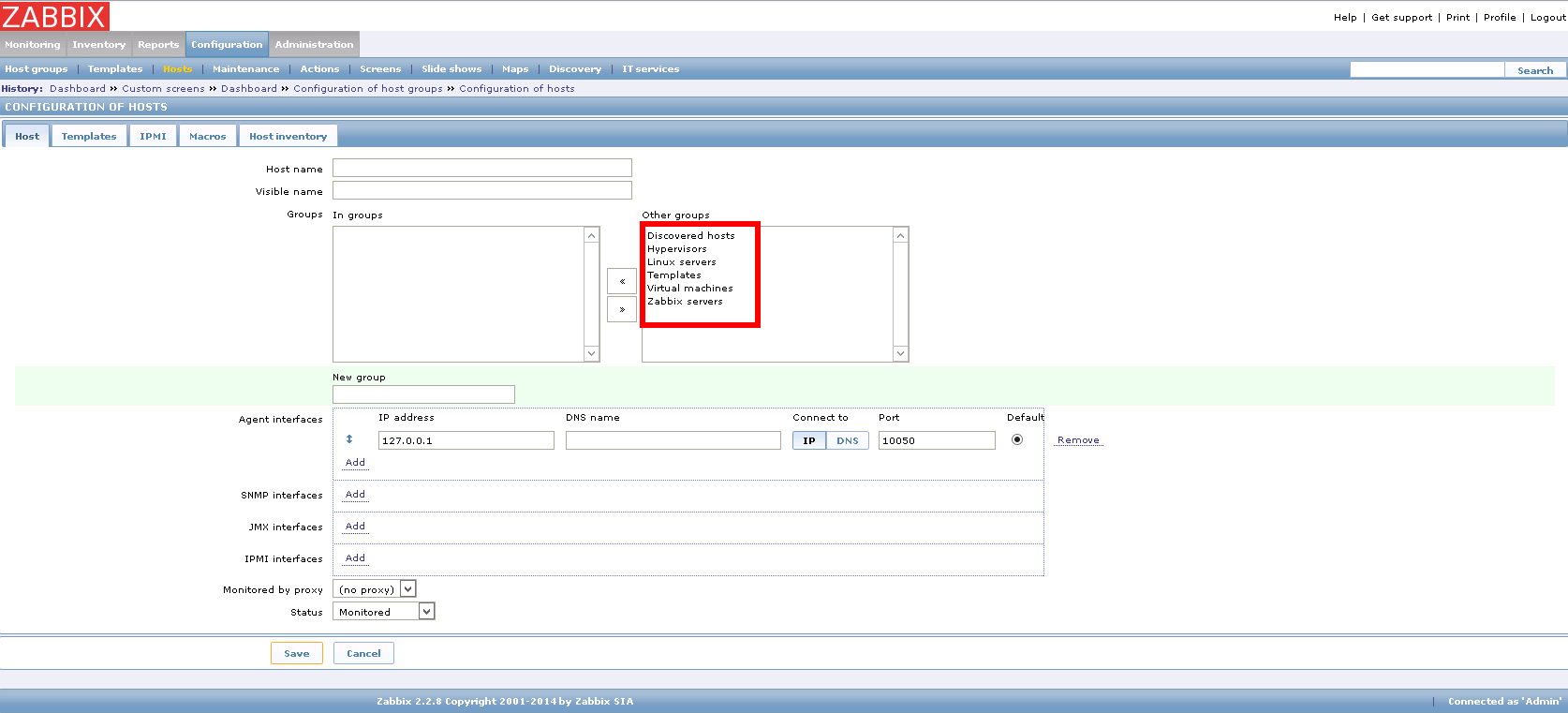1568x713 pixels.
Task: Click the Cancel button
Action: pyautogui.click(x=363, y=653)
